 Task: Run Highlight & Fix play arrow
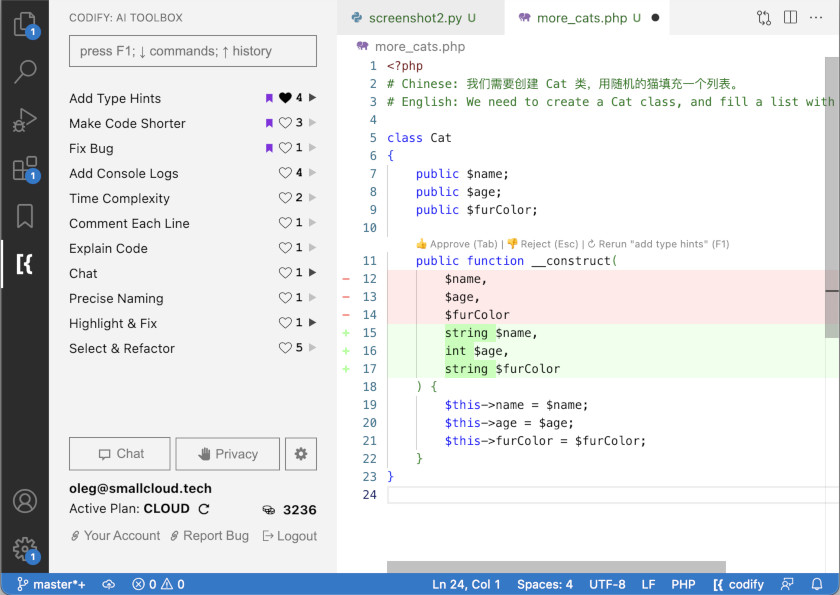(312, 322)
